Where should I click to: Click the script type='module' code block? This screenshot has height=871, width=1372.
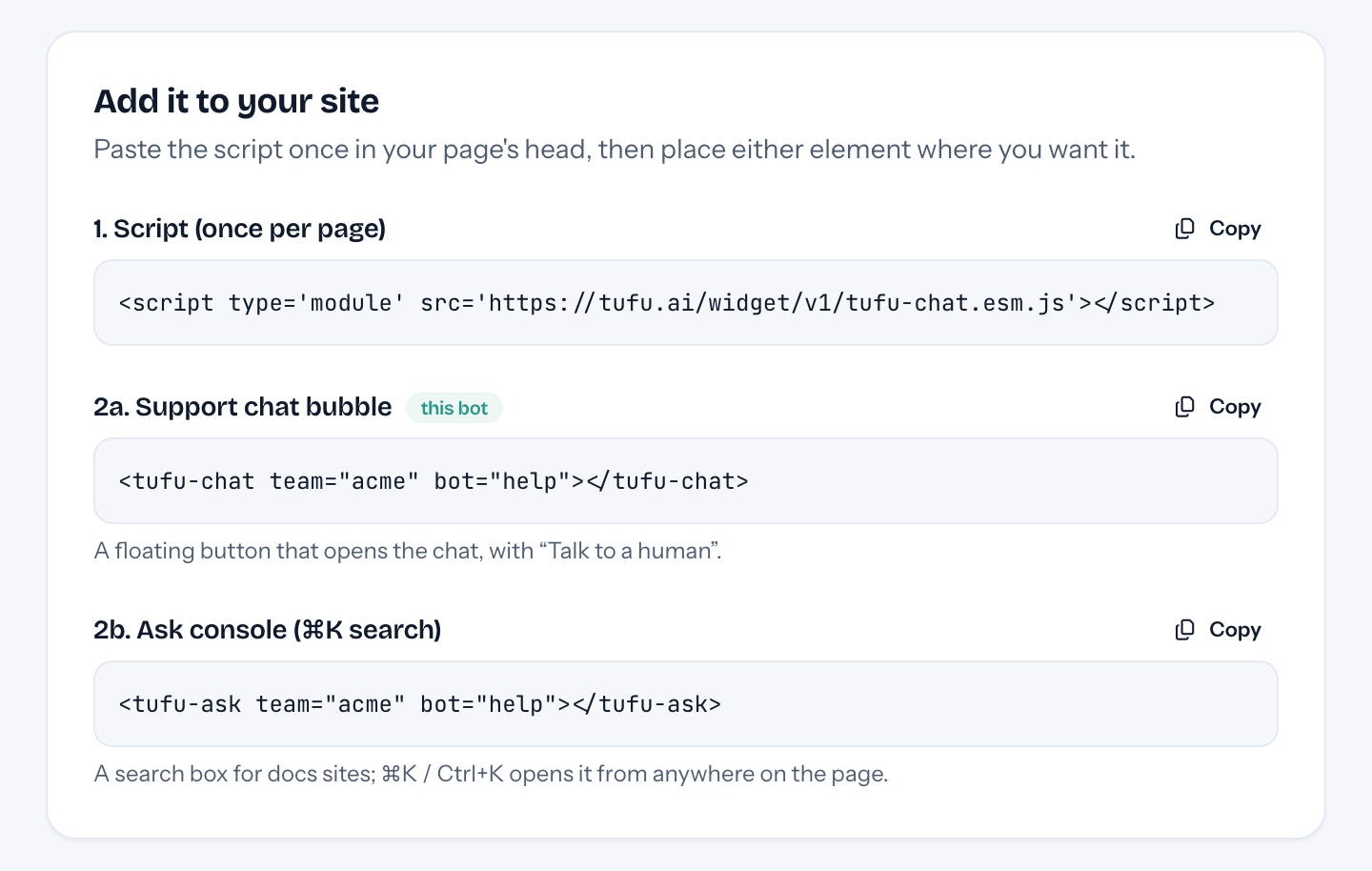coord(686,303)
